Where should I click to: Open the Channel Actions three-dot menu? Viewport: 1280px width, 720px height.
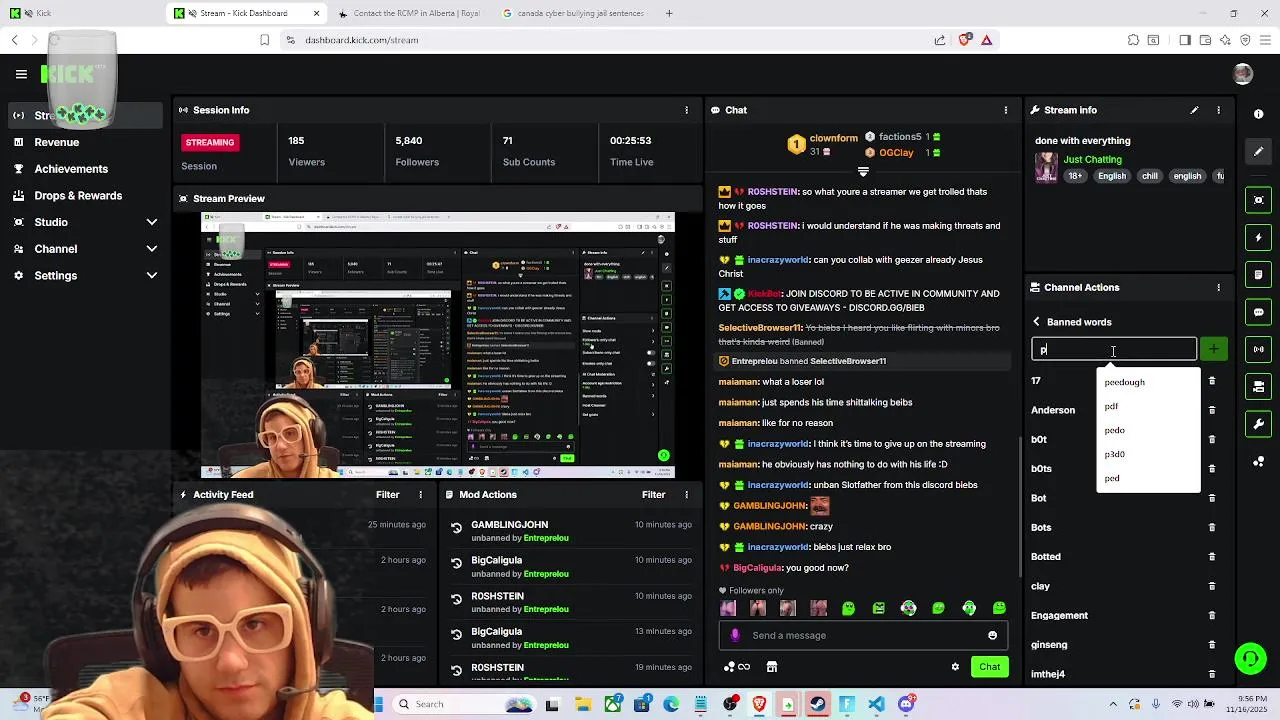1218,287
